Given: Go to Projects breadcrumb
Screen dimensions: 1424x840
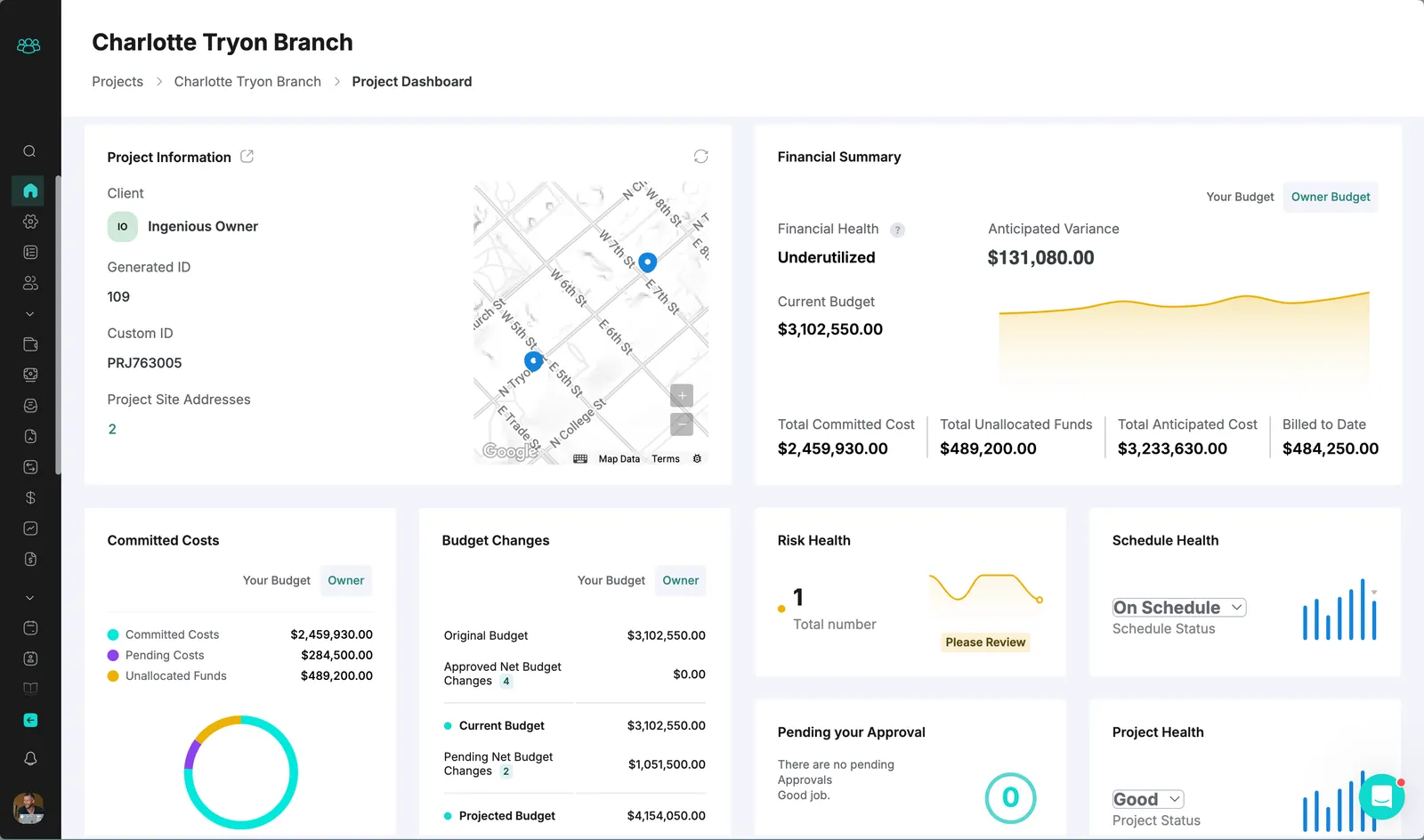Looking at the screenshot, I should pyautogui.click(x=117, y=82).
